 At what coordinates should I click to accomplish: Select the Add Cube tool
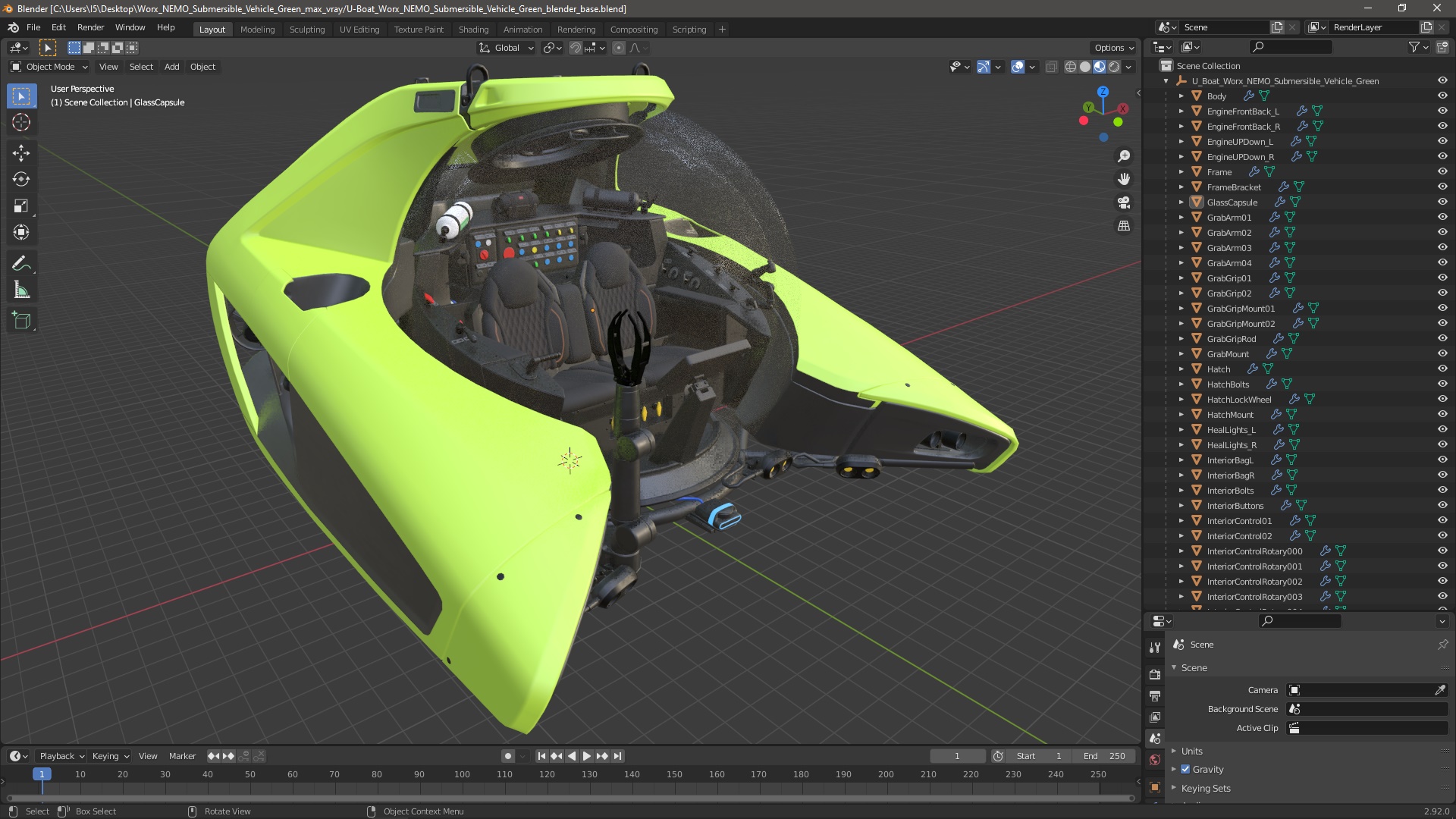click(21, 320)
